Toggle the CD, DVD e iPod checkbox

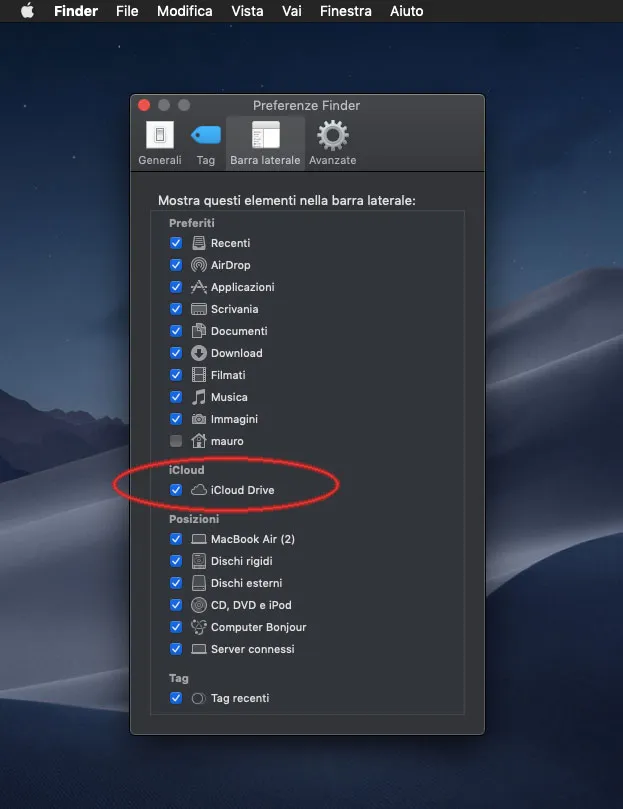pos(176,605)
